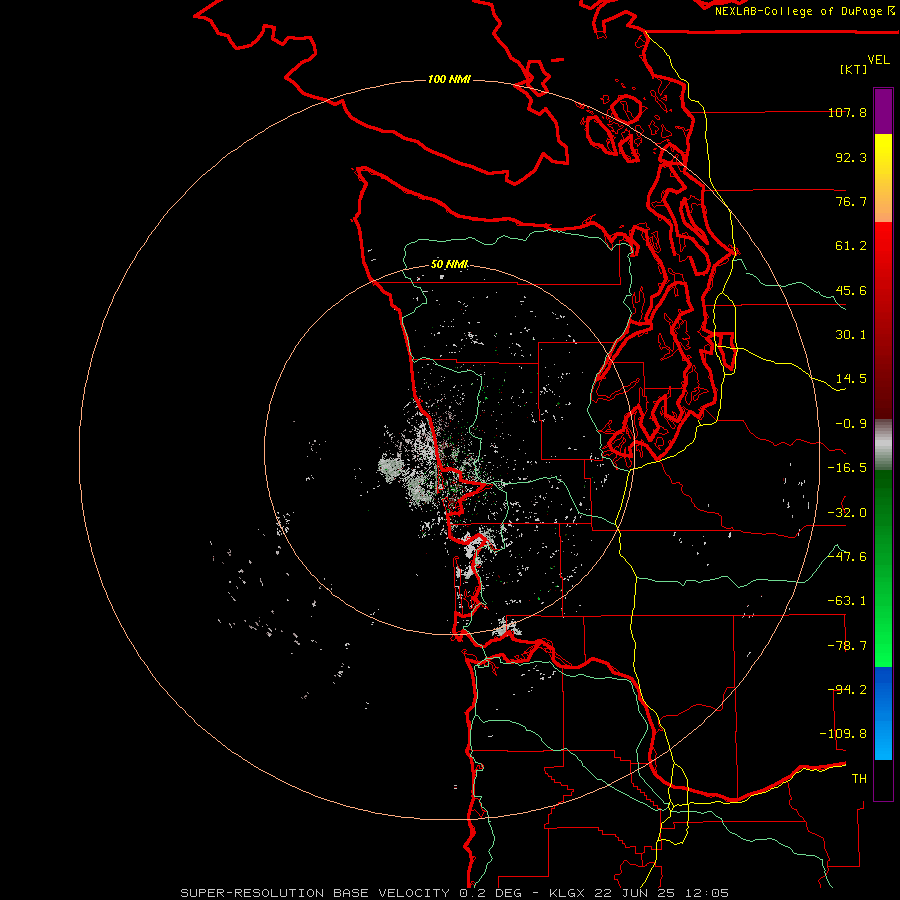Click the -109.8 velocity scale value
Viewport: 900px width, 900px height.
pos(844,734)
